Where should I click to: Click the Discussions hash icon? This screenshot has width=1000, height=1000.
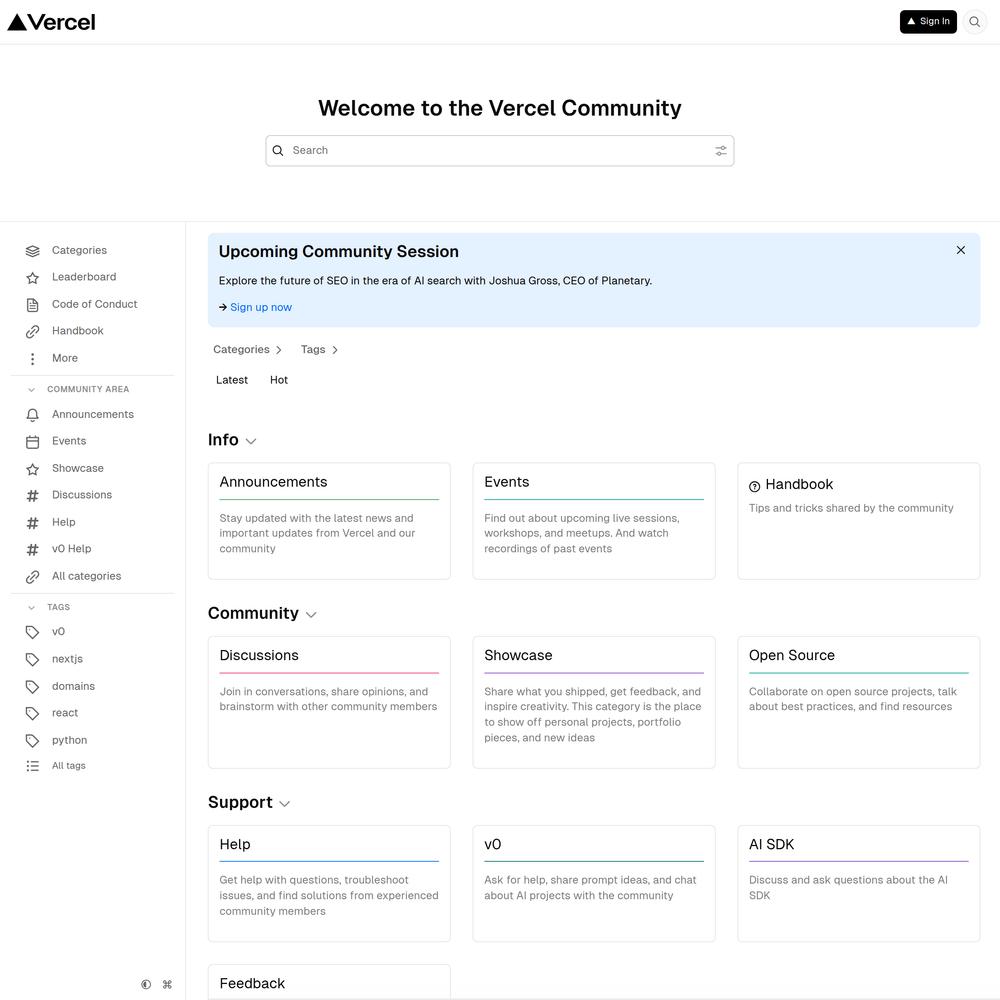(33, 496)
